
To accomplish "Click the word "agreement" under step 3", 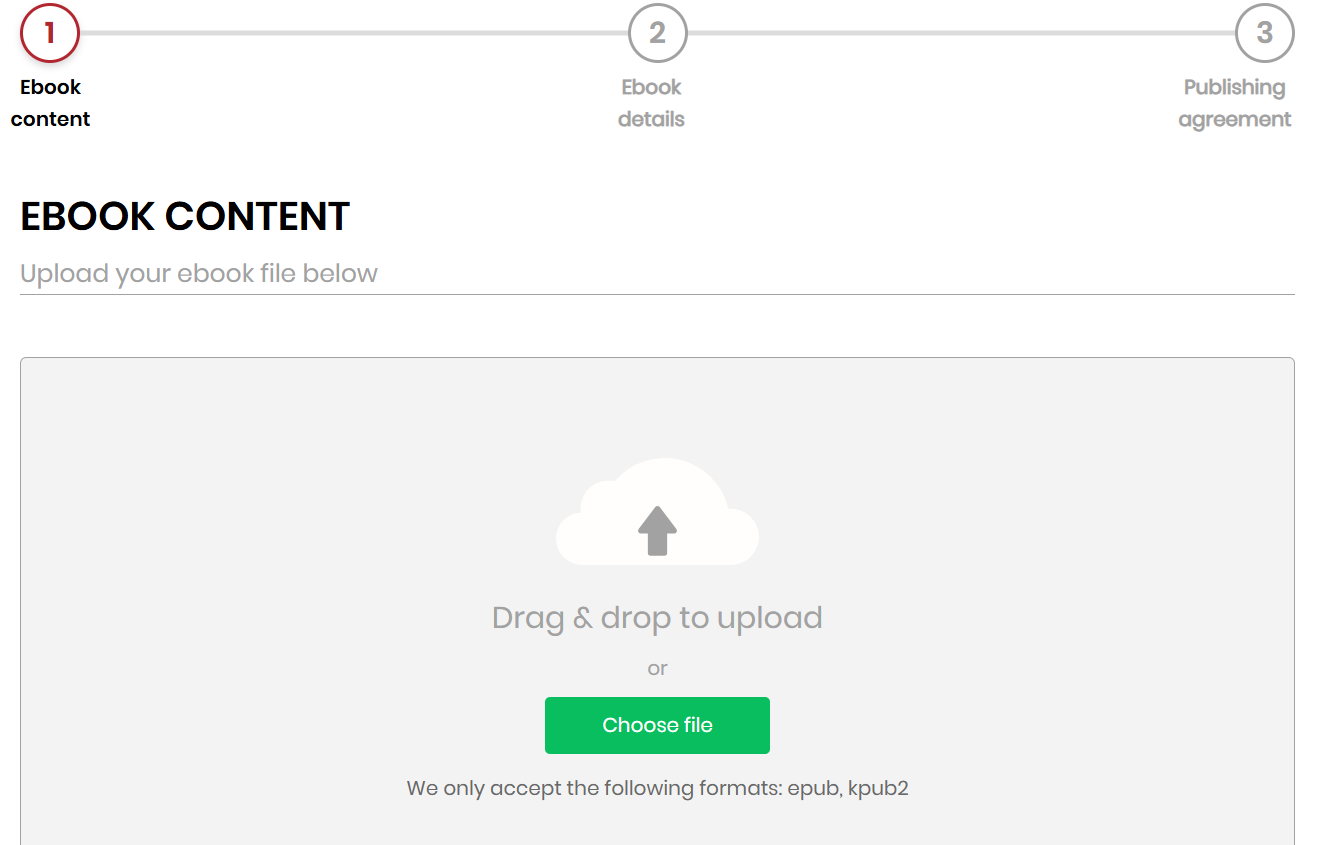I will tap(1235, 119).
